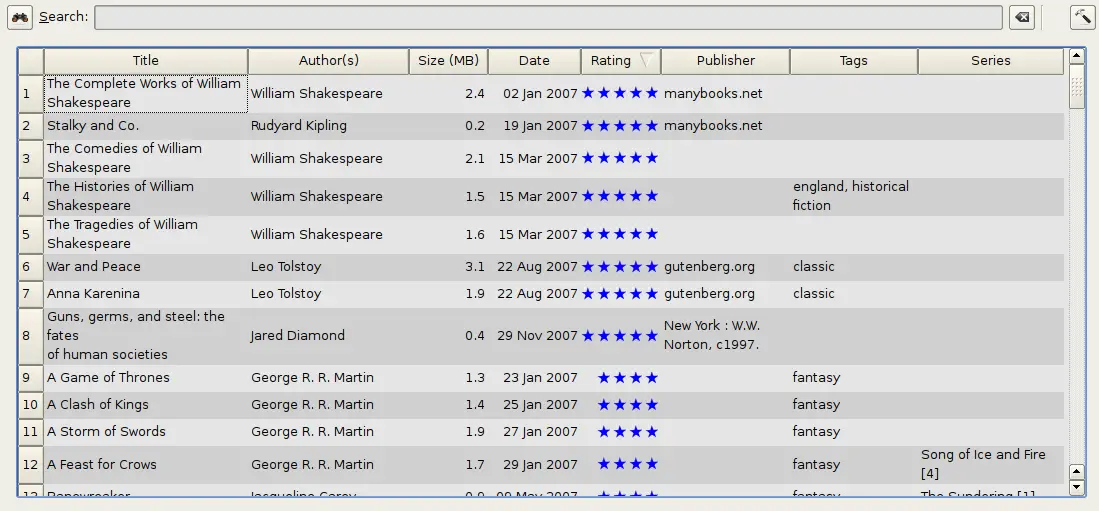The height and width of the screenshot is (511, 1099).
Task: Select 'The Complete Works of William Shakespeare' title
Action: [x=146, y=93]
